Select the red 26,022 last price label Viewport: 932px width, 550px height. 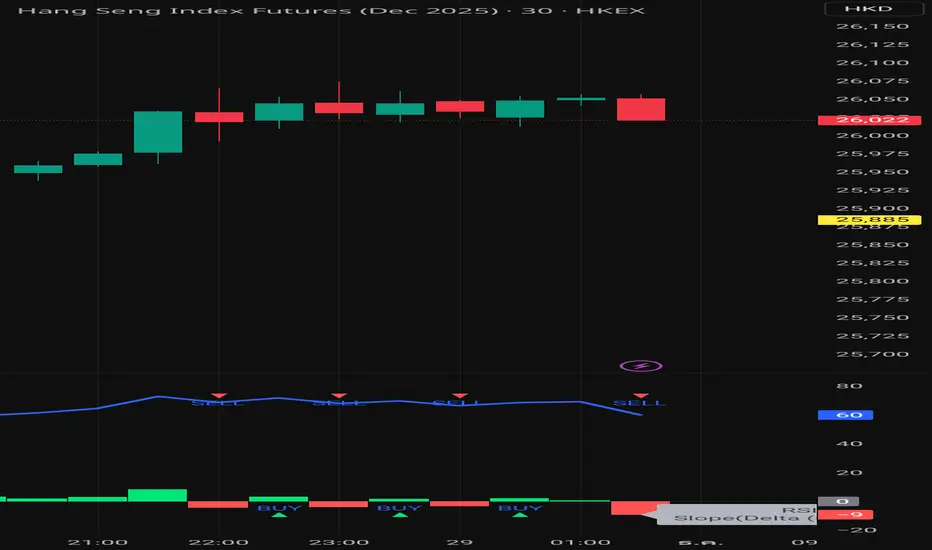pos(869,120)
